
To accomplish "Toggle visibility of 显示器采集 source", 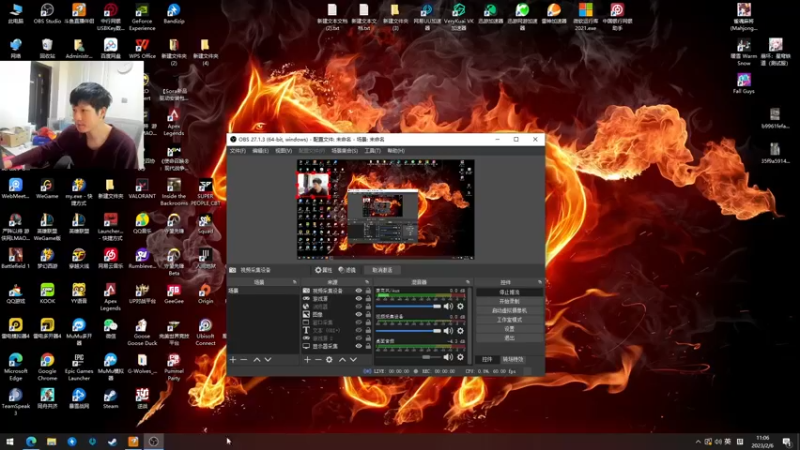I will pos(359,347).
